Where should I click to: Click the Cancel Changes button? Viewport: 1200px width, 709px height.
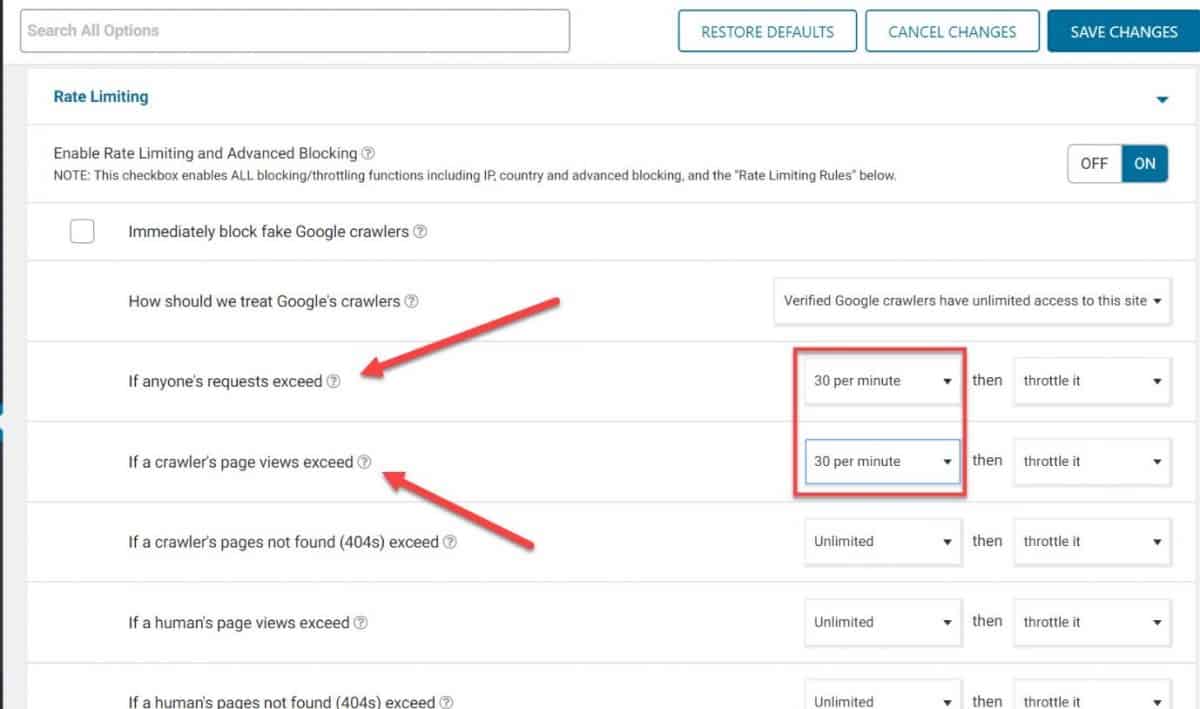click(x=952, y=31)
